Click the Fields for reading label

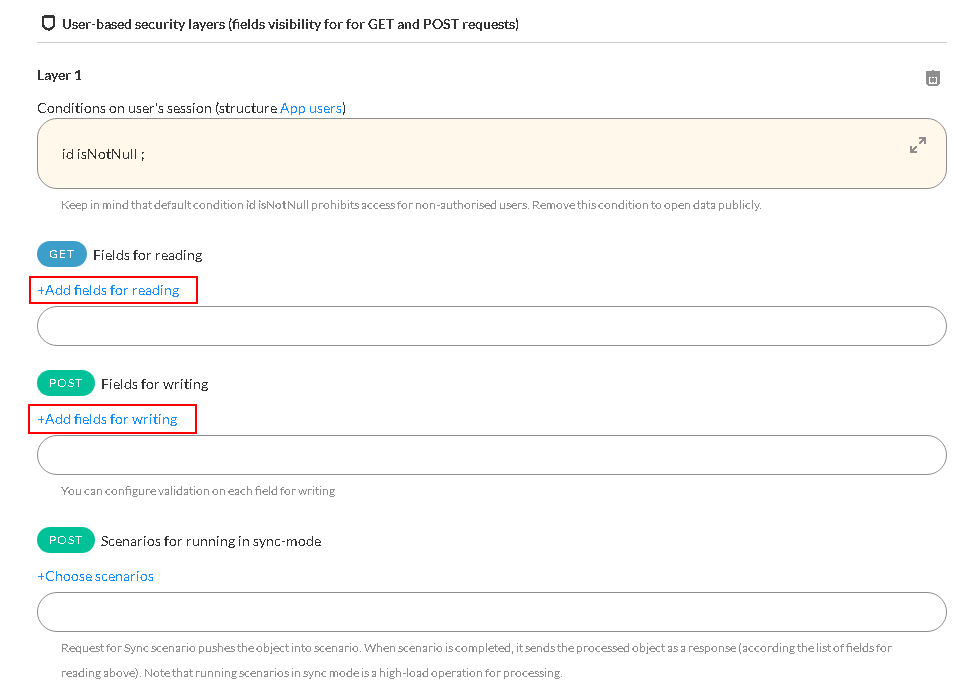(148, 255)
